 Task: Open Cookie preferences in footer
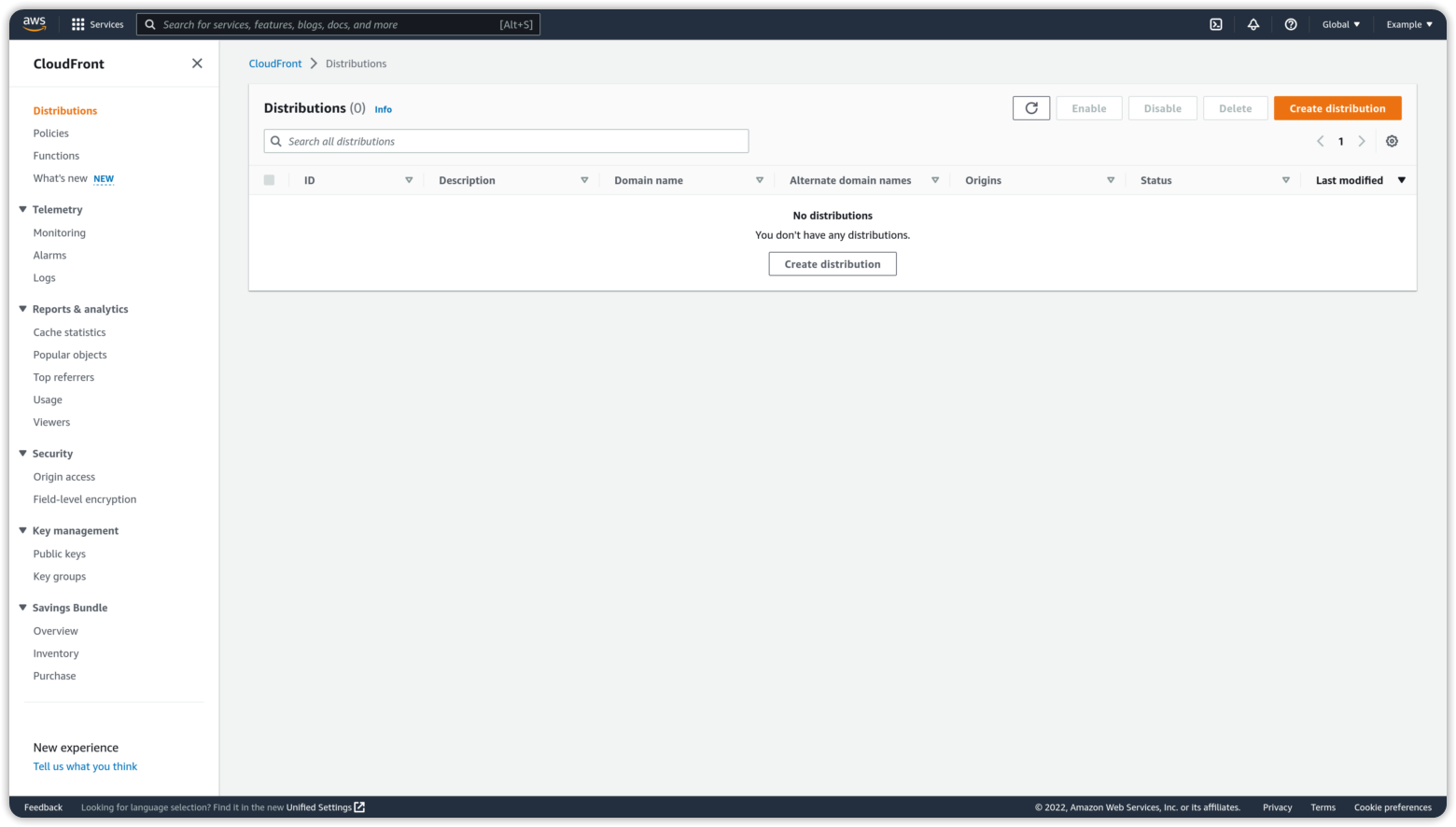point(1393,807)
